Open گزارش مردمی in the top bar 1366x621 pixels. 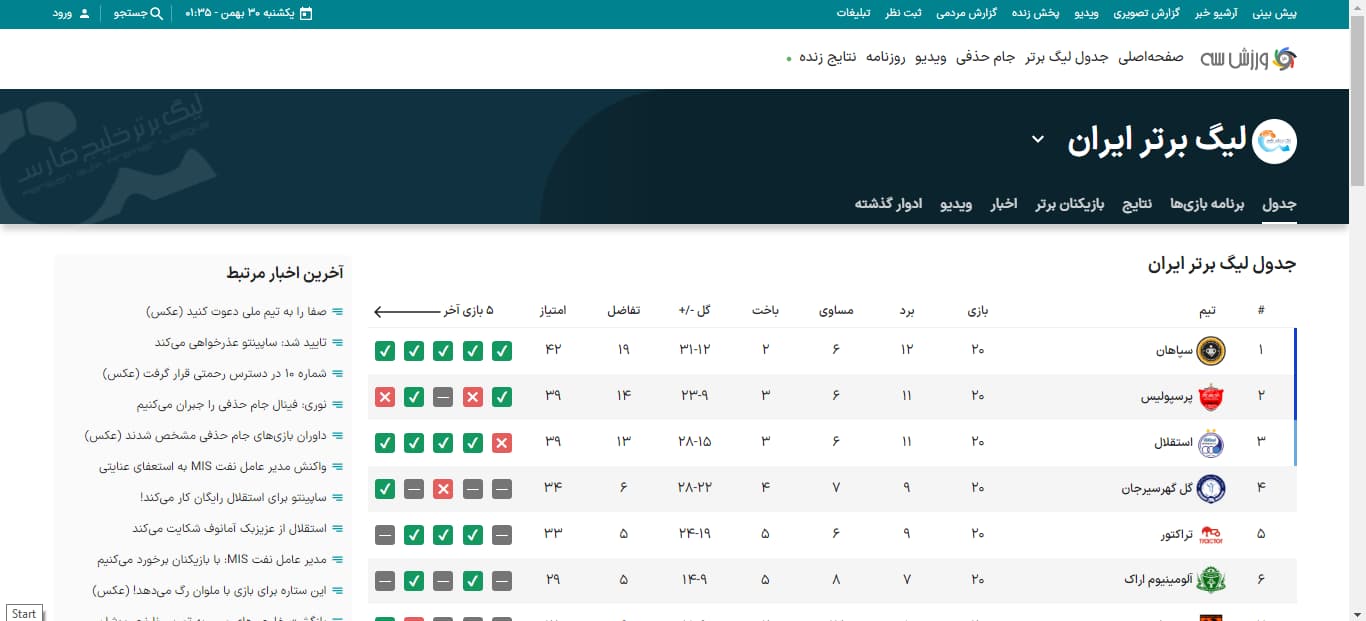tap(965, 14)
